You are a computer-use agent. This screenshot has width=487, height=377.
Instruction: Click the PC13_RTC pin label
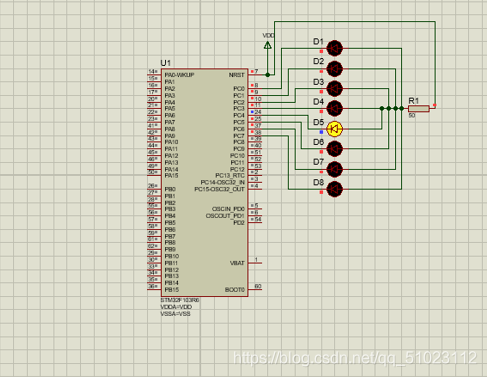tap(230, 176)
